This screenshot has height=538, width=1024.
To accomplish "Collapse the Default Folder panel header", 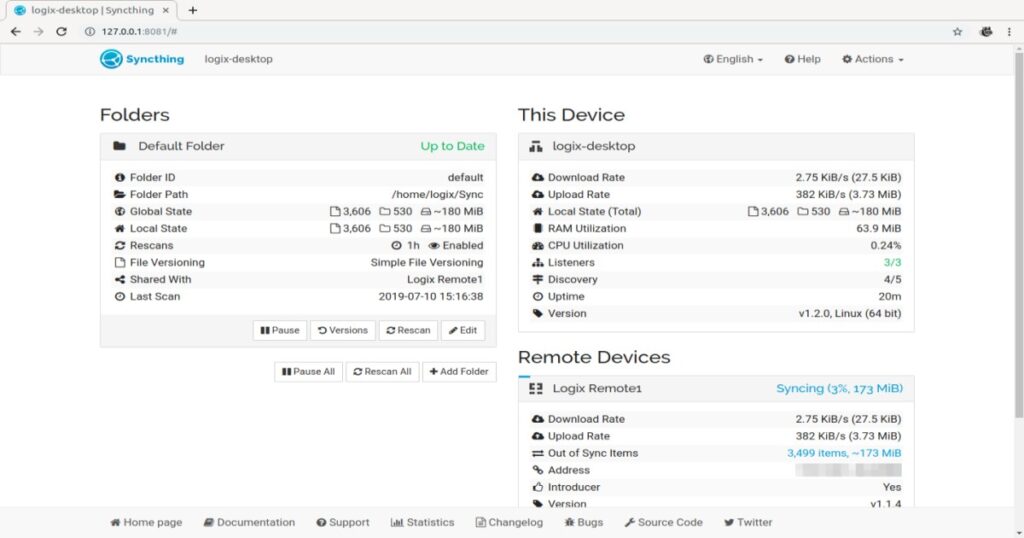I will point(298,146).
